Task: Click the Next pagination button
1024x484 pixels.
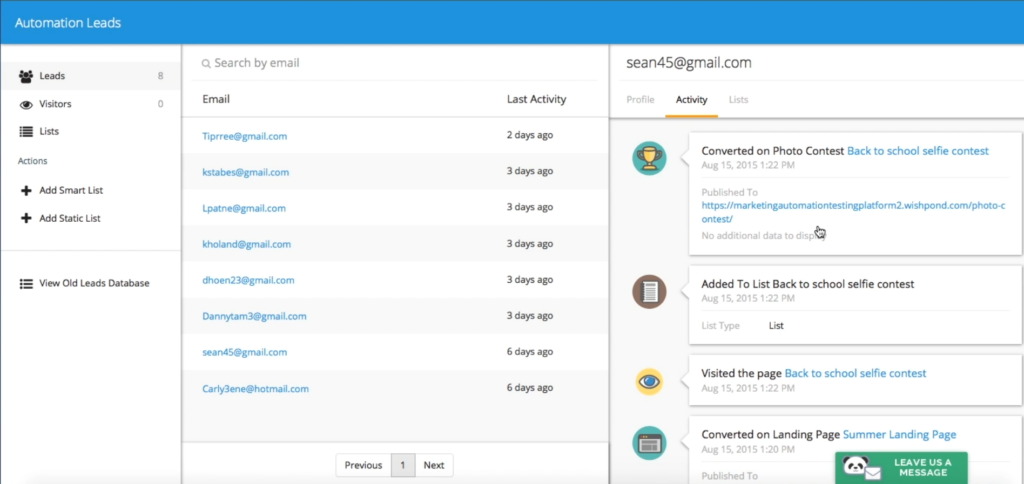Action: coord(434,465)
